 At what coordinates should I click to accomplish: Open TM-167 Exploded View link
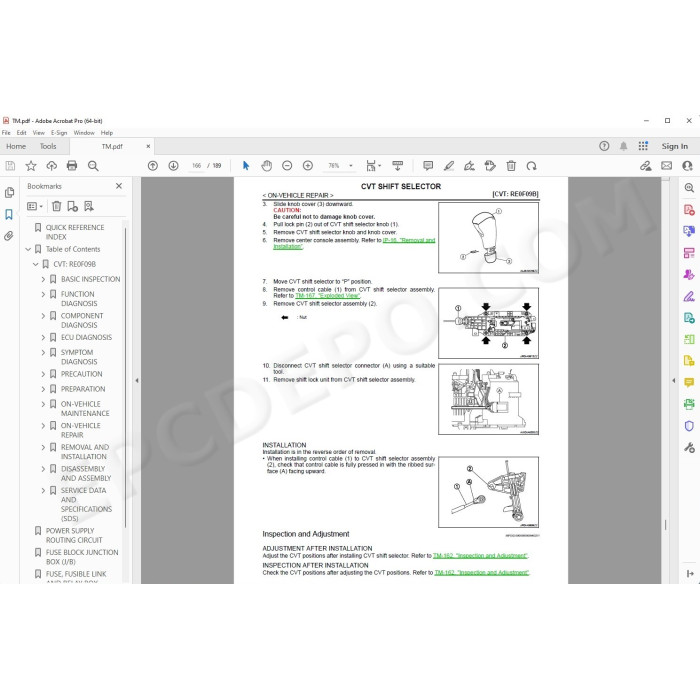coord(327,296)
